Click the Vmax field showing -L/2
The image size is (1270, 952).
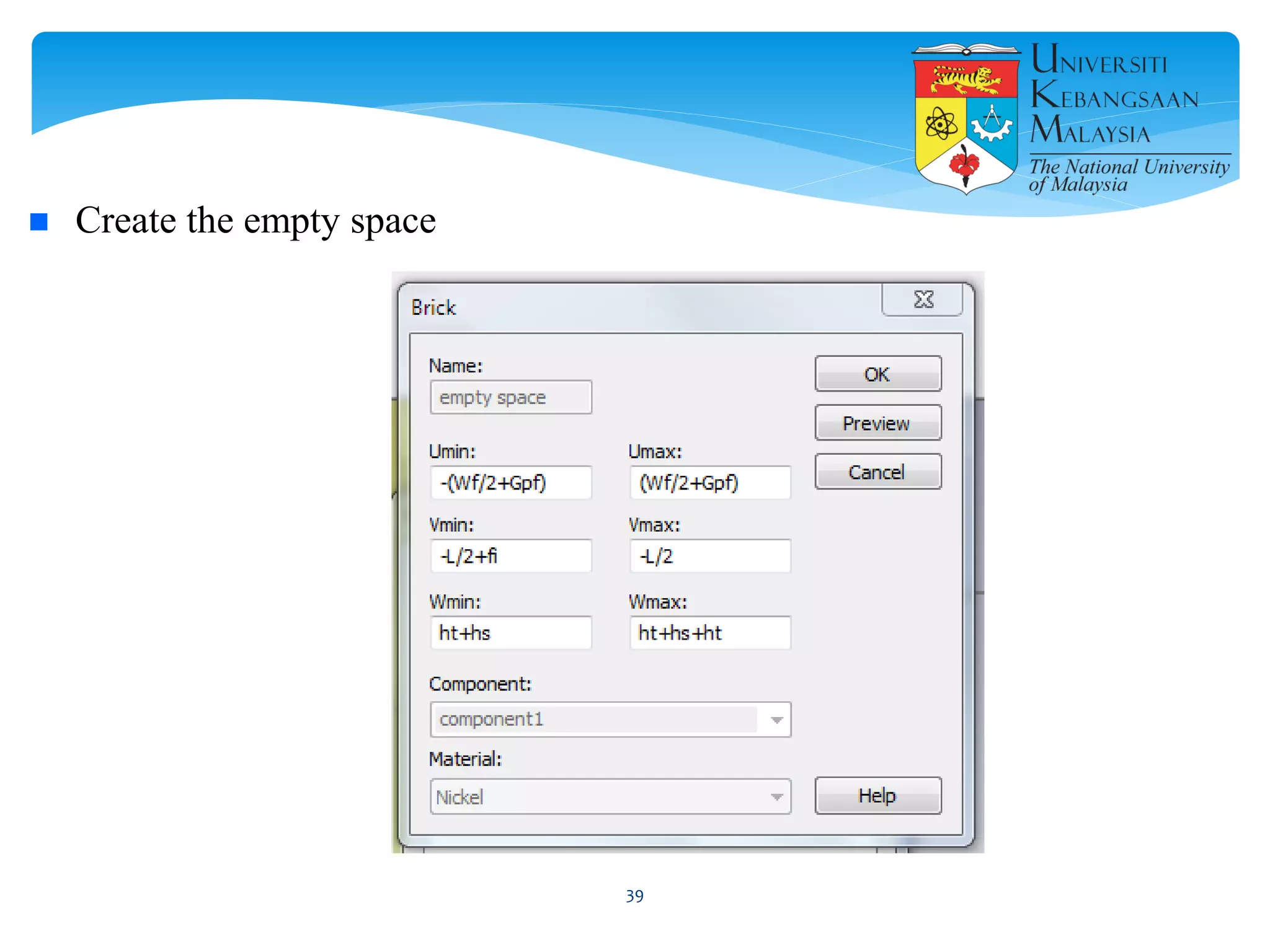tap(710, 556)
